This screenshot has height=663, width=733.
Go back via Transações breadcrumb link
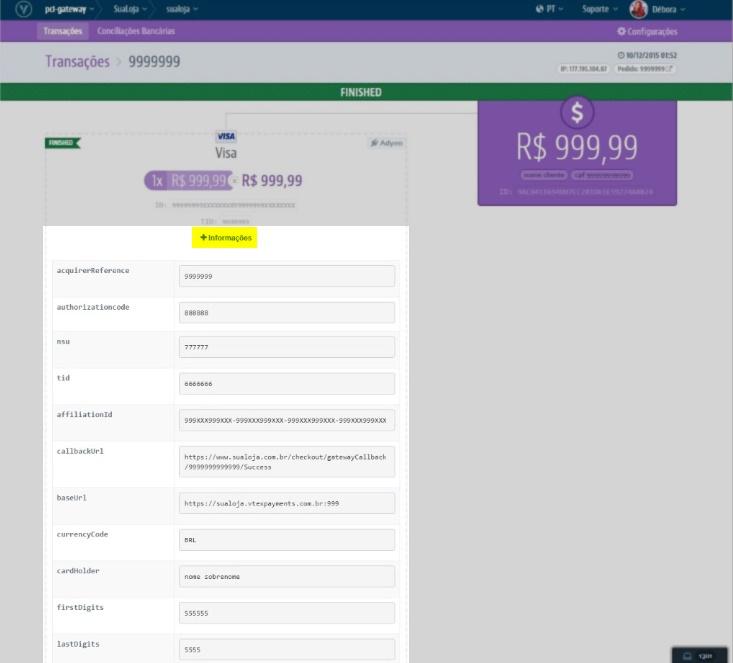pyautogui.click(x=77, y=62)
